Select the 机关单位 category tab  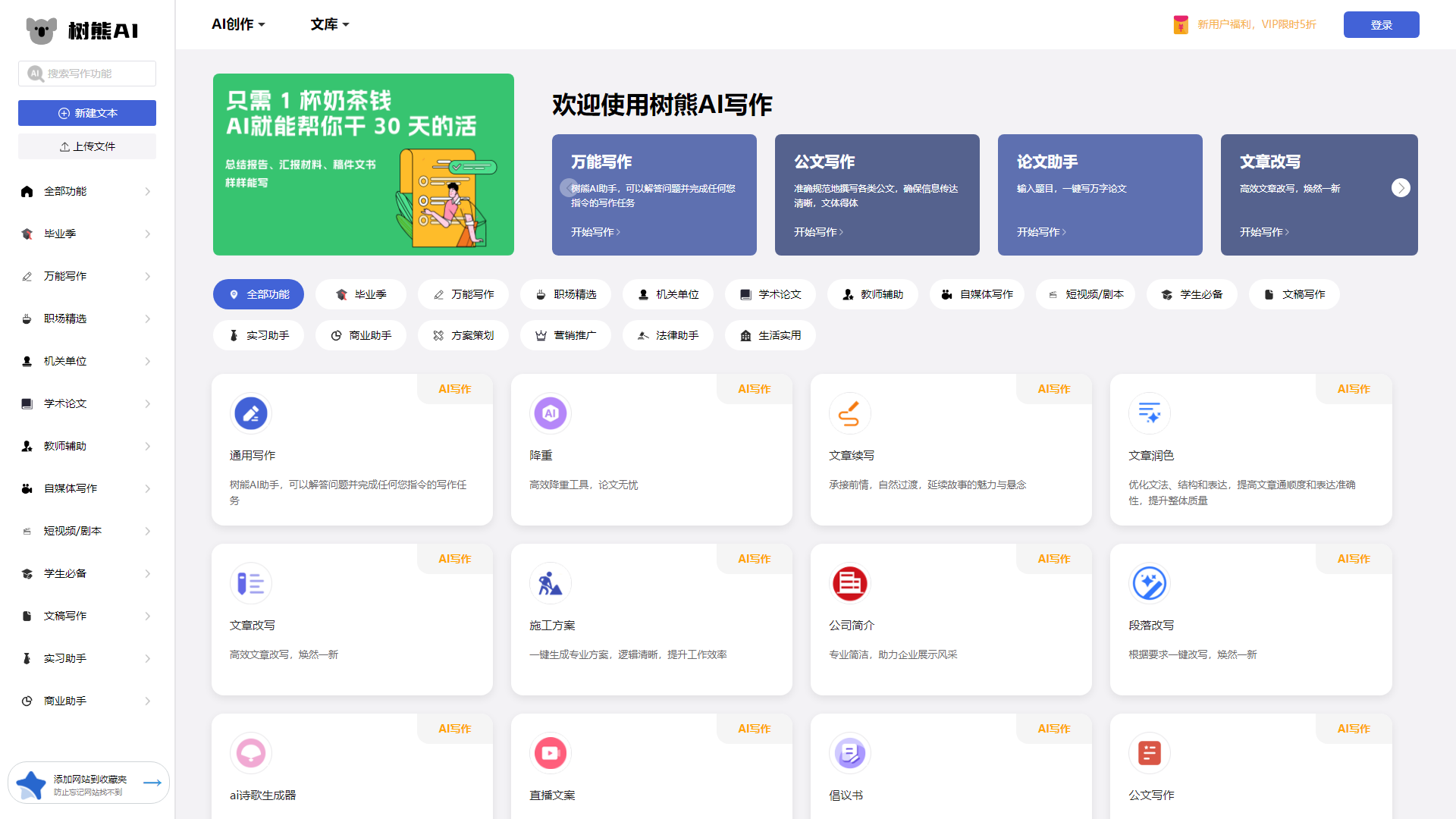coord(668,294)
